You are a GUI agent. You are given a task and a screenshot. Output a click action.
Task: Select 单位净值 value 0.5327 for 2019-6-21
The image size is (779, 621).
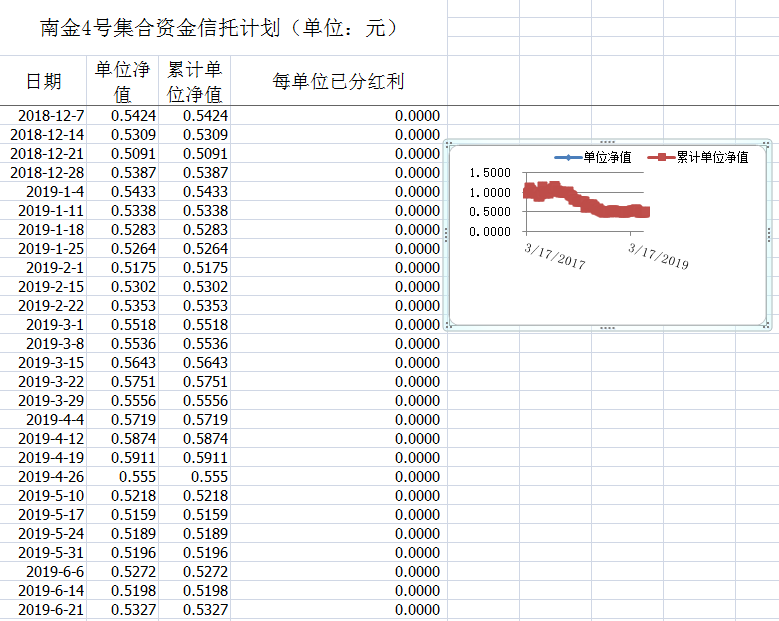[x=123, y=610]
